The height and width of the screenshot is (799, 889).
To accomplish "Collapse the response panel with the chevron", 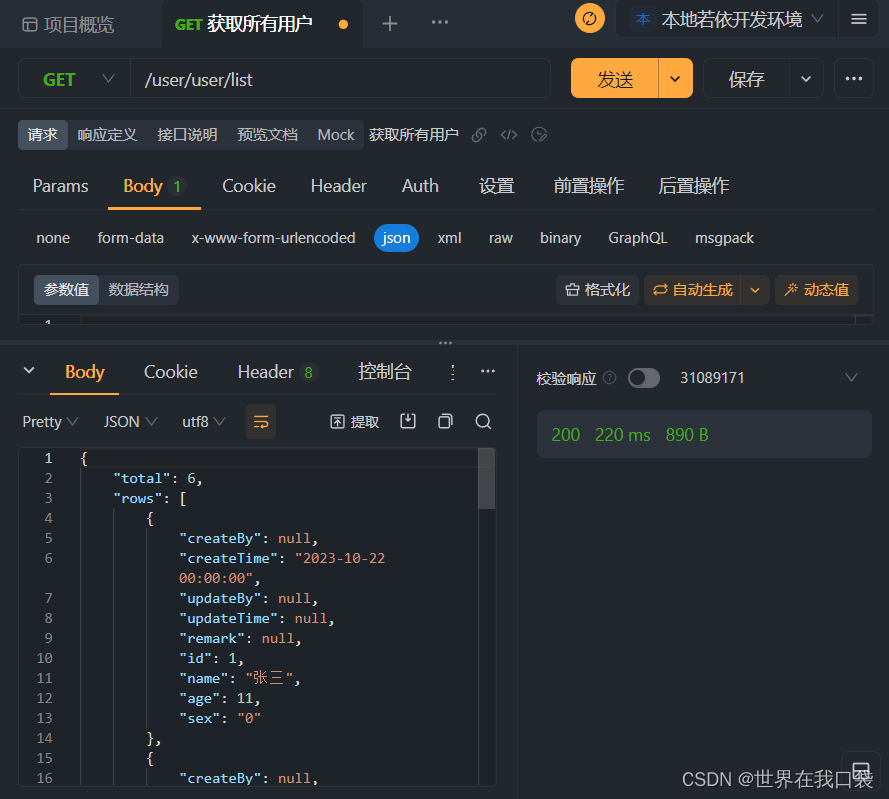I will click(29, 371).
